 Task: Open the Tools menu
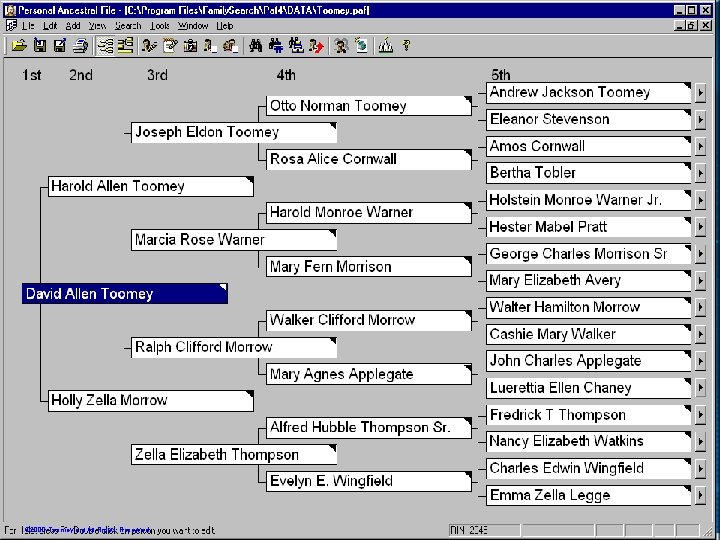tap(160, 26)
